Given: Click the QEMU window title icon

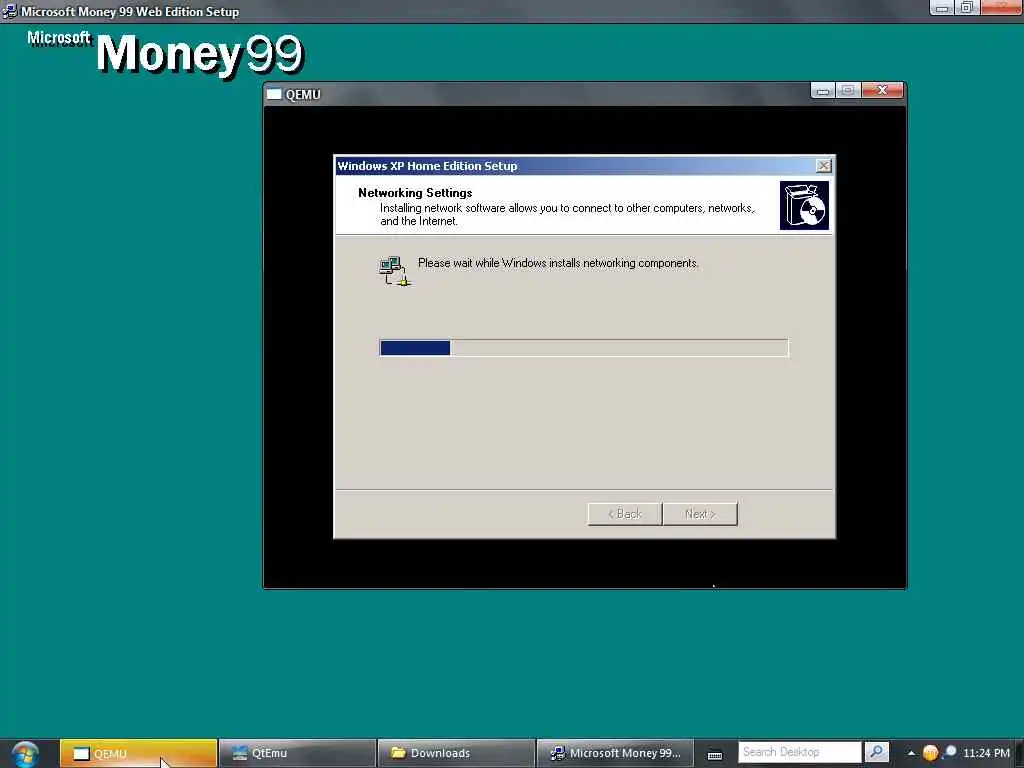Looking at the screenshot, I should [274, 94].
